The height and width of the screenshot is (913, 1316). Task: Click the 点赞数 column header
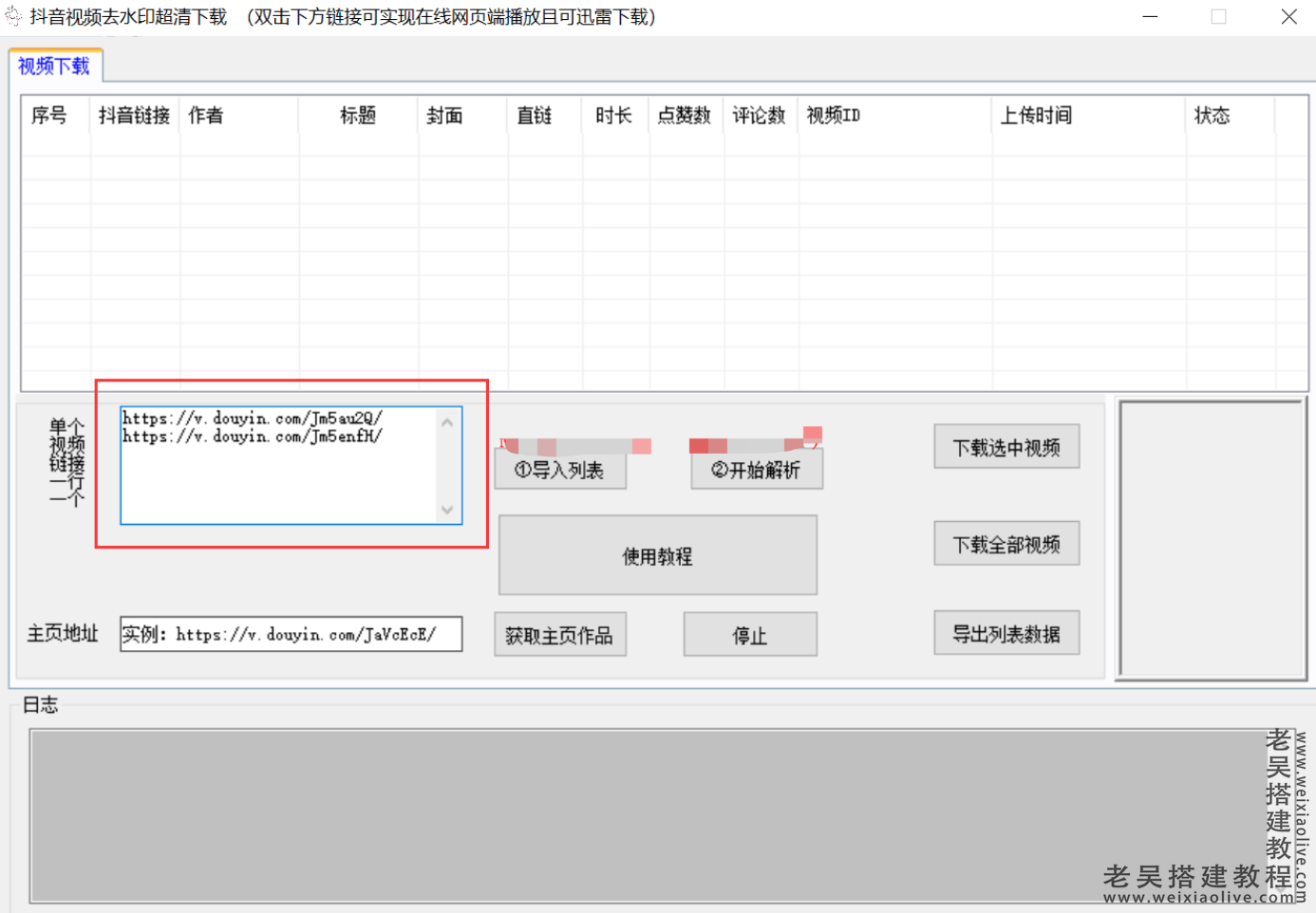685,116
